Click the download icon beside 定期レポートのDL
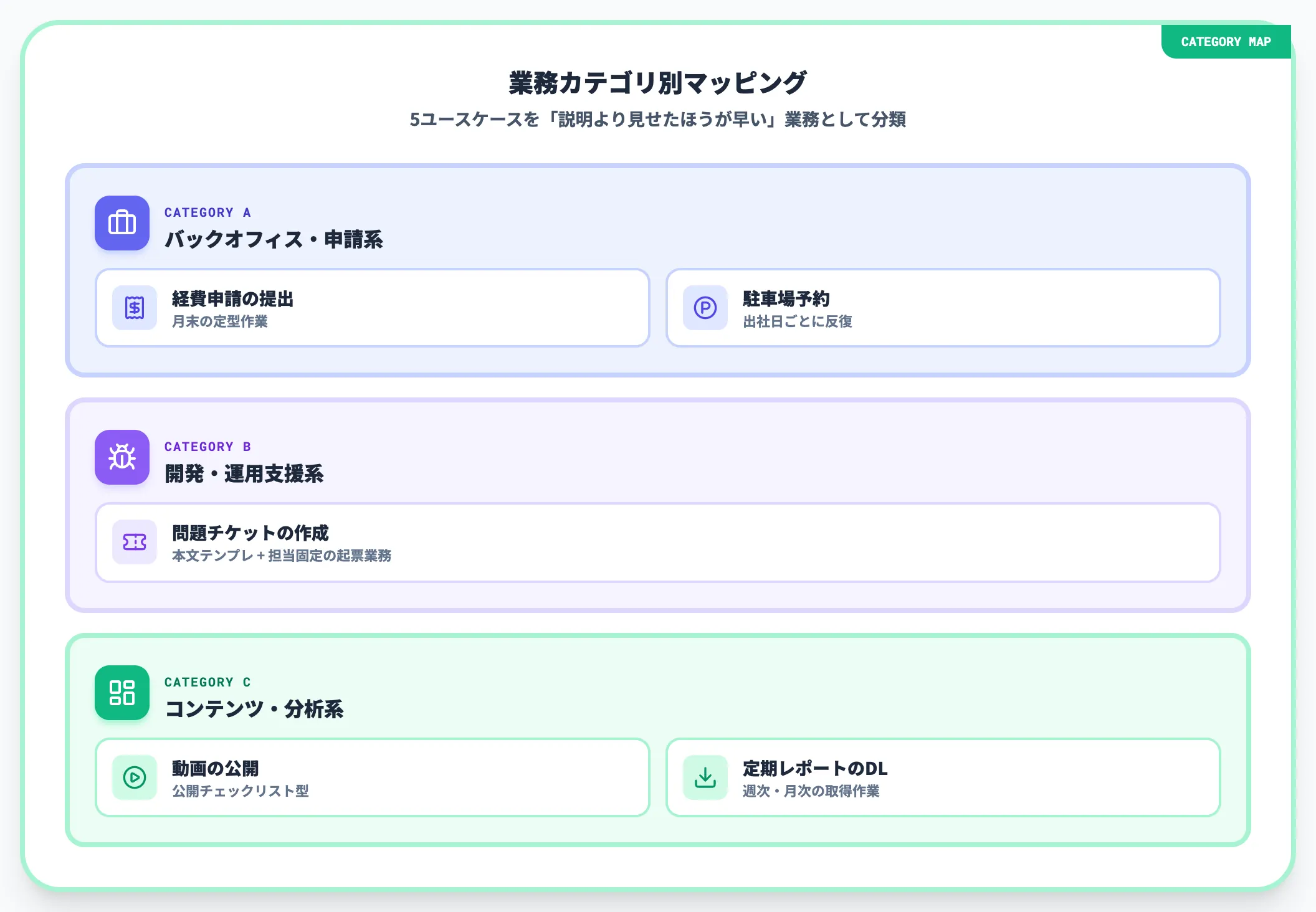Screen dimensions: 1316x912 point(705,777)
